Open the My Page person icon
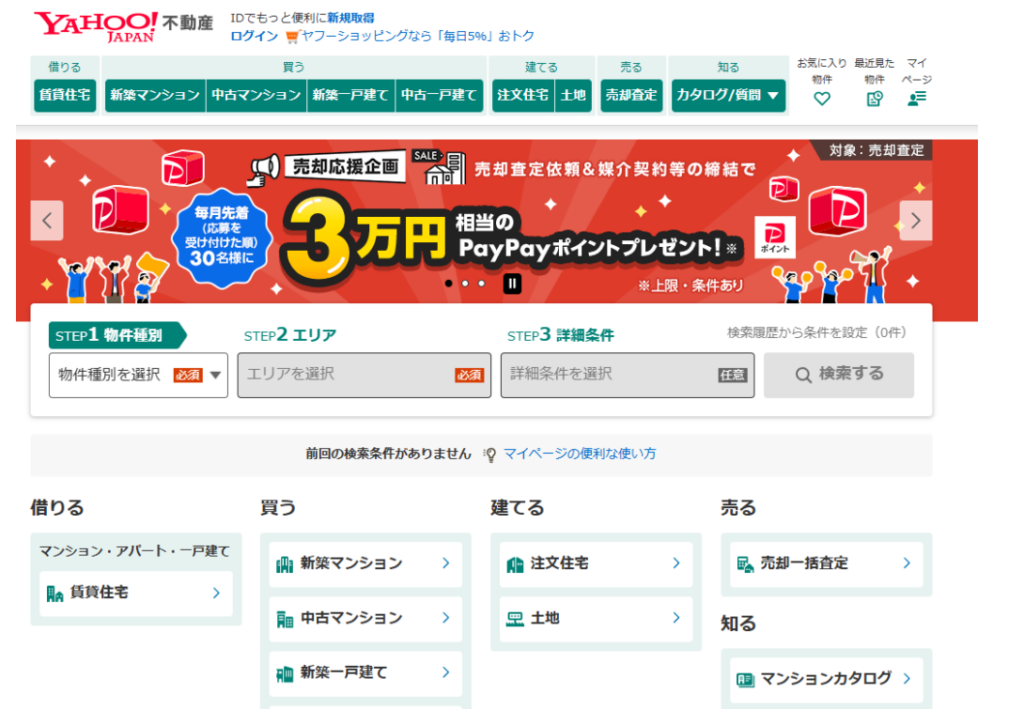 tap(917, 99)
